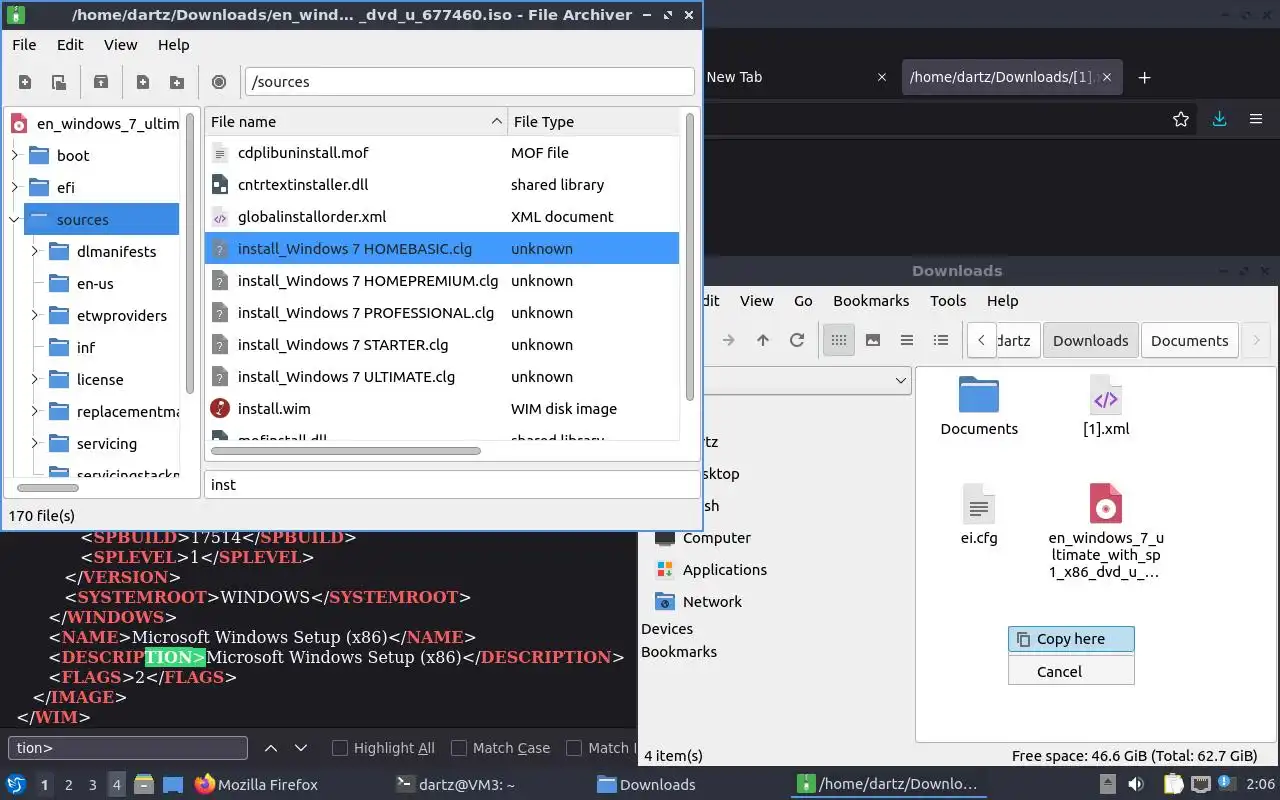Switch Downloads window to detailed list view
The height and width of the screenshot is (800, 1280).
coord(941,340)
